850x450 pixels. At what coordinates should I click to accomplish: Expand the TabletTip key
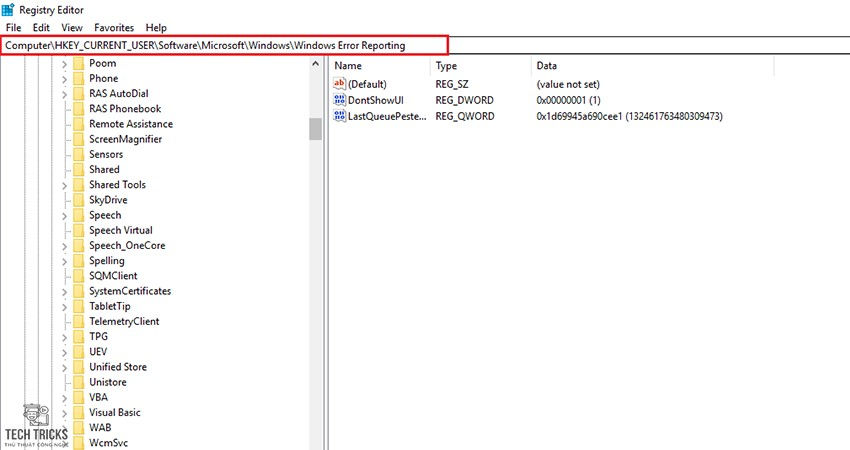(65, 307)
